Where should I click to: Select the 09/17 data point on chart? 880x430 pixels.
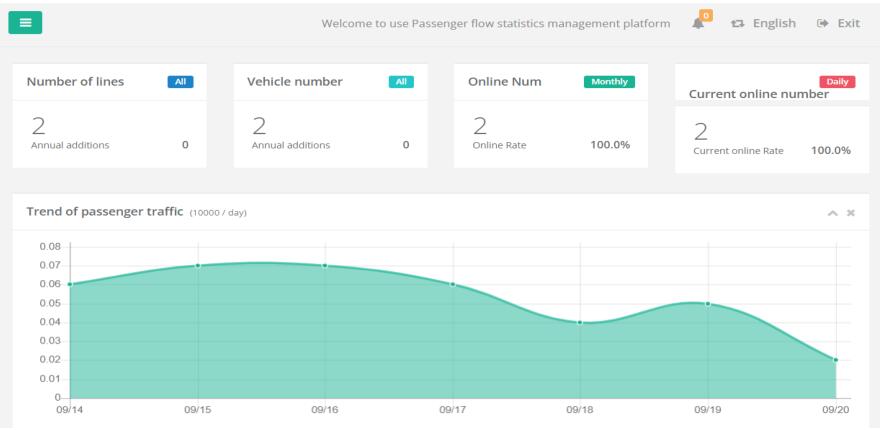453,284
